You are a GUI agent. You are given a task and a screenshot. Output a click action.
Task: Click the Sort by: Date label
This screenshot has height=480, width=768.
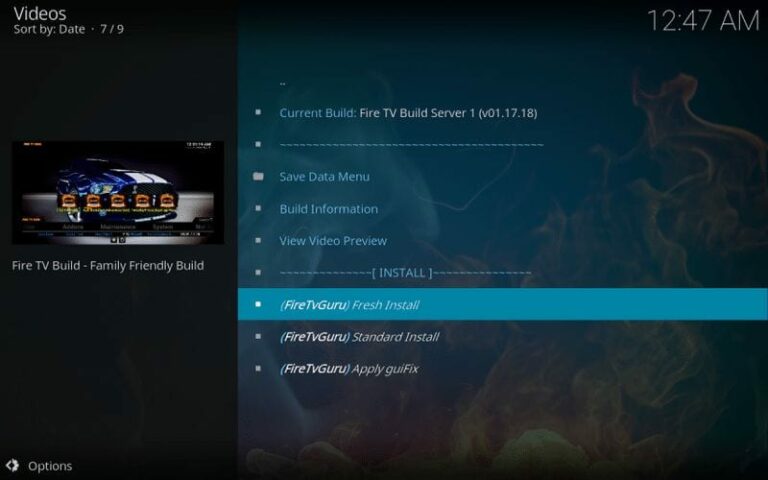tap(49, 29)
